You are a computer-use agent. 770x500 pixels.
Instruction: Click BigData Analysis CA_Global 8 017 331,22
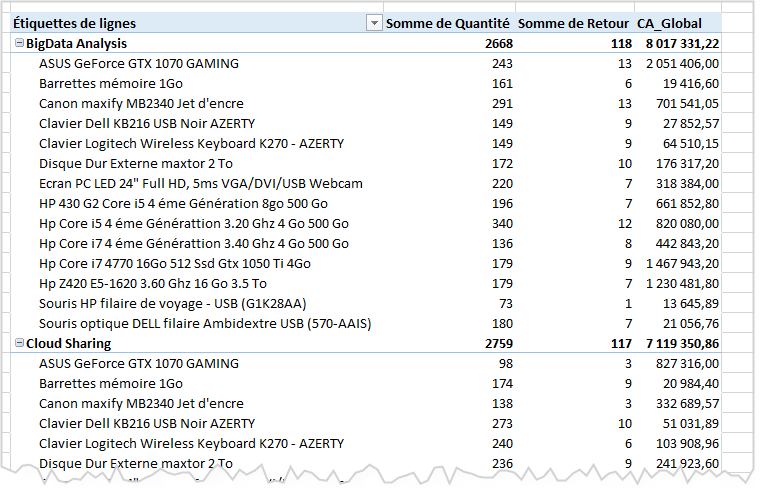point(682,43)
